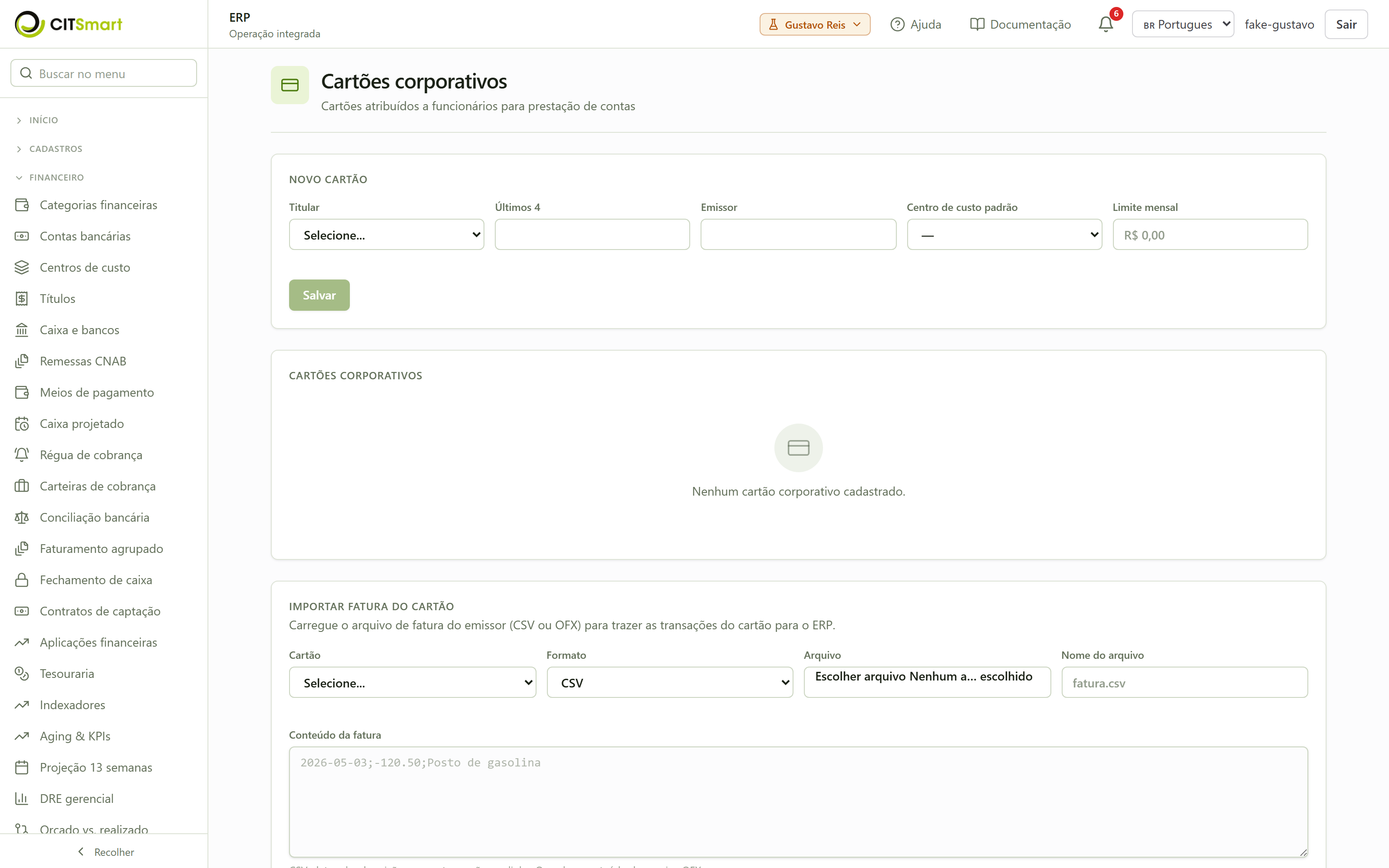This screenshot has width=1389, height=868.
Task: Open the Gustavo Reis user dropdown
Action: (x=814, y=24)
